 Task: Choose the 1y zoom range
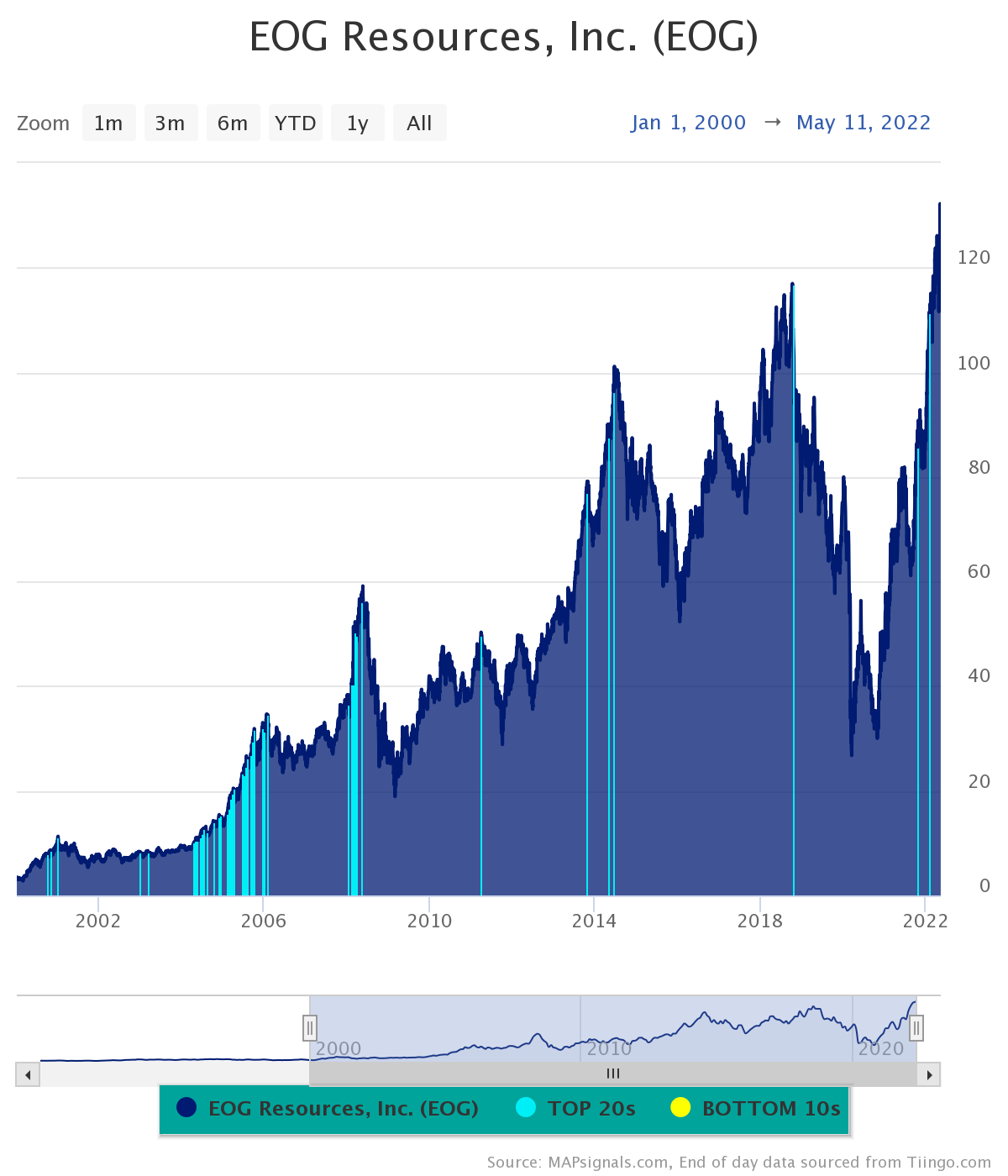(357, 123)
